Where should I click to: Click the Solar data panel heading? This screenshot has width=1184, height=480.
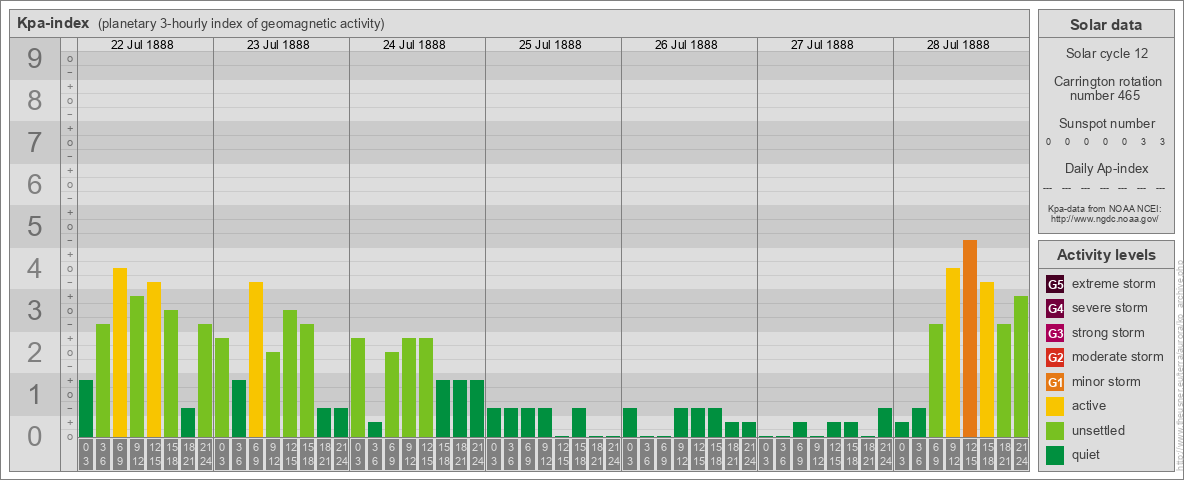coord(1106,25)
